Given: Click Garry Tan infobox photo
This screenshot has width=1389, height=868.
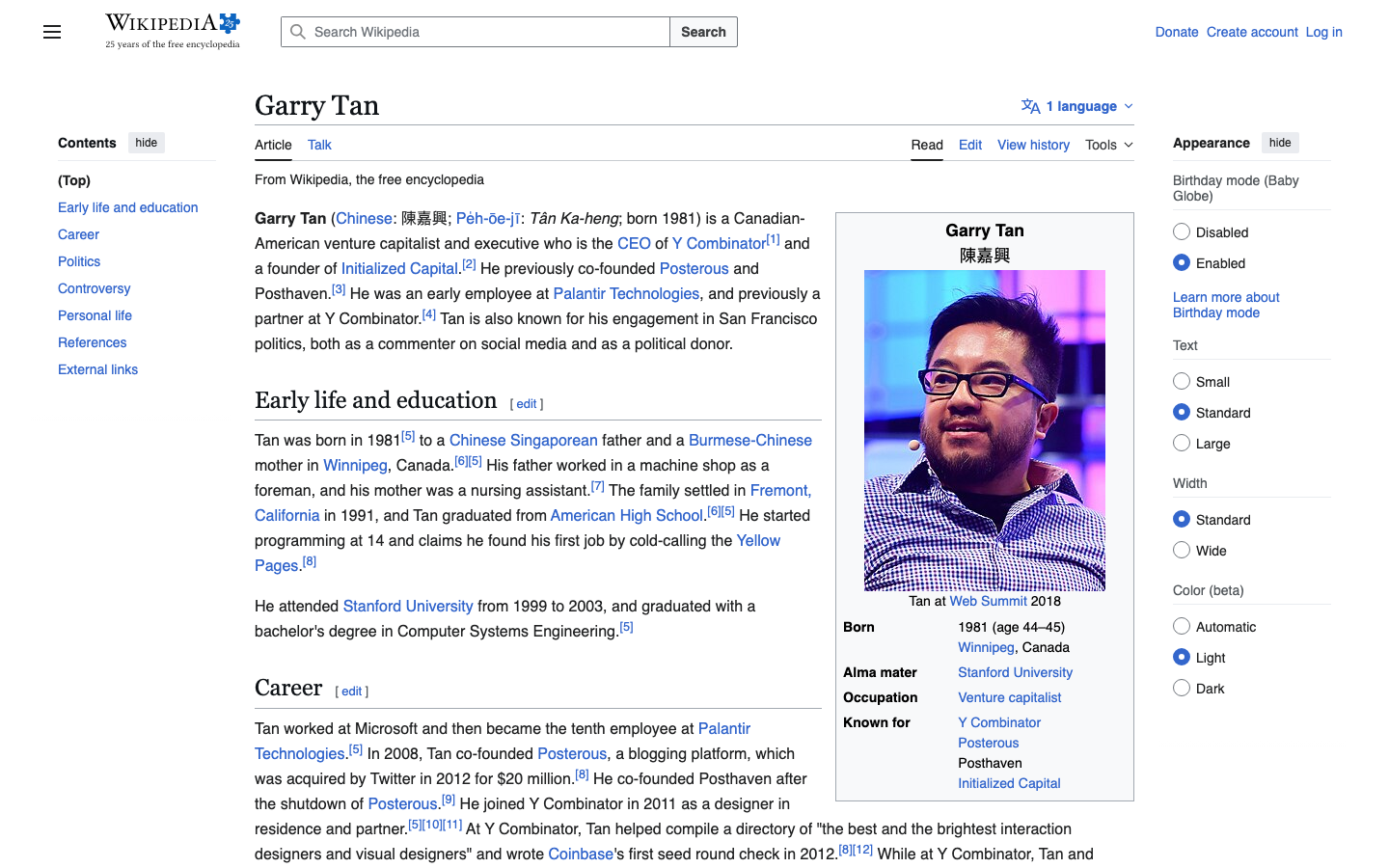Looking at the screenshot, I should click(985, 430).
